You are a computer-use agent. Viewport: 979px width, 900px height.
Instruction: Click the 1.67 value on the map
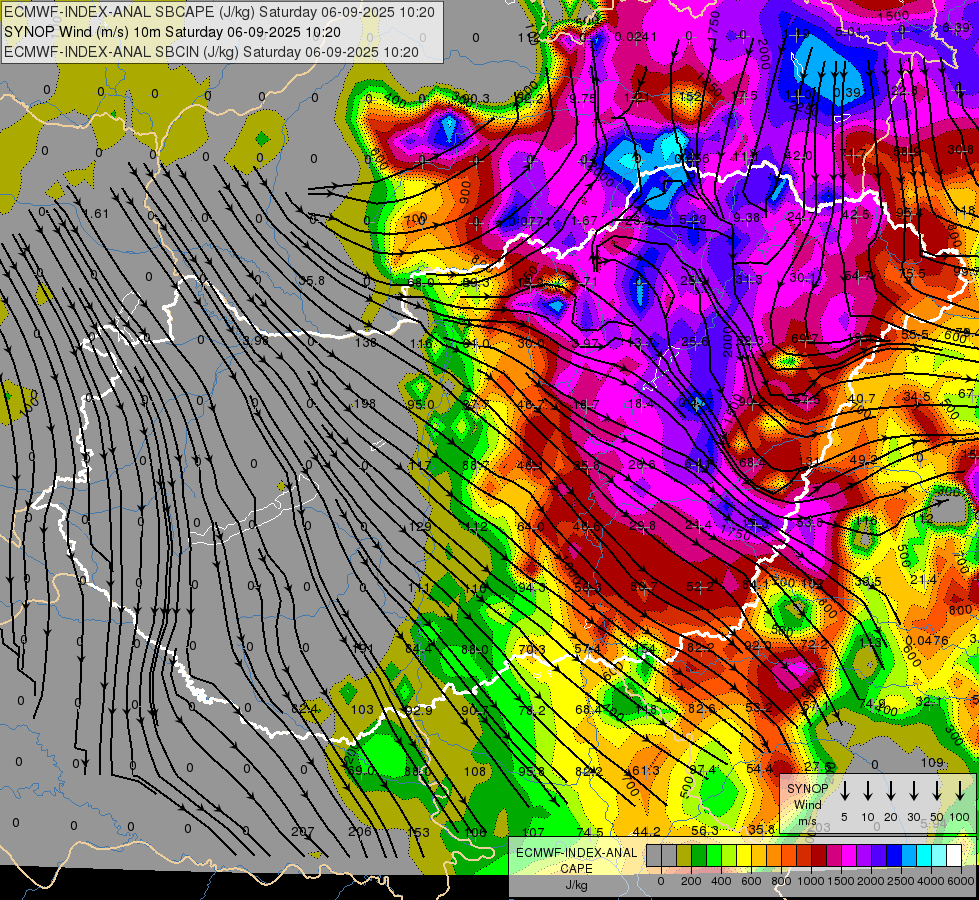[x=584, y=220]
